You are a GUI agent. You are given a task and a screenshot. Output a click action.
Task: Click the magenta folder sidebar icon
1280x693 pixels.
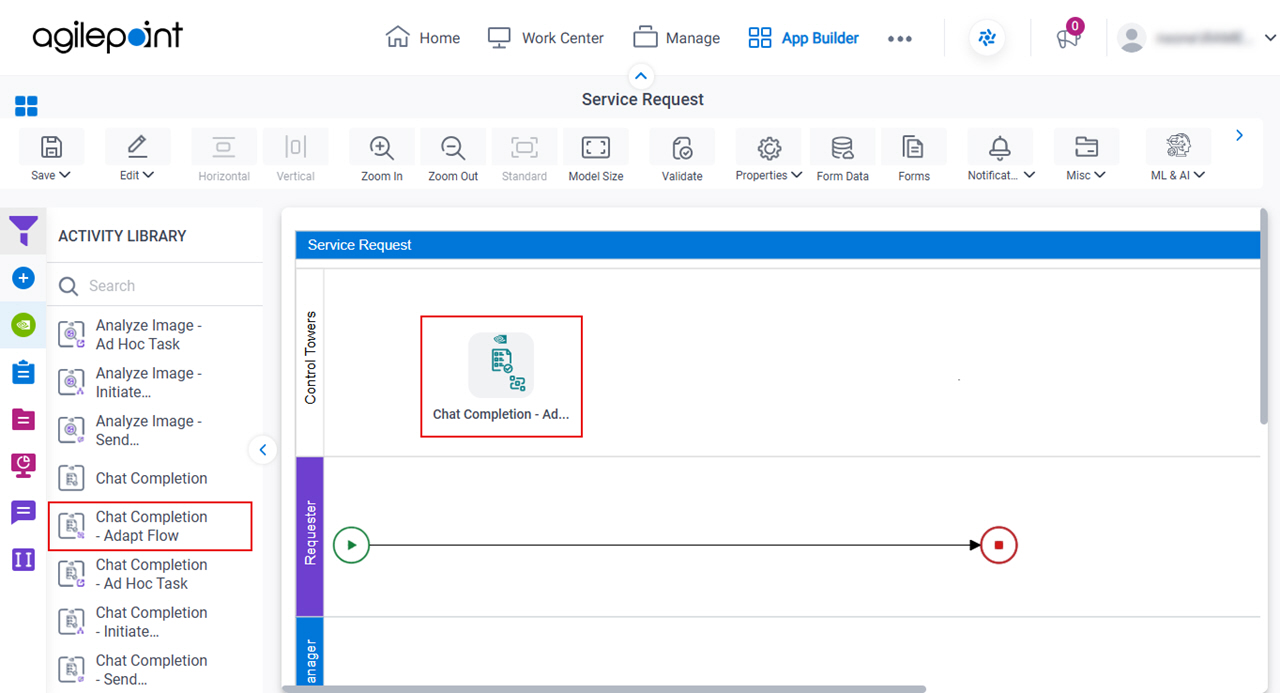[x=23, y=419]
